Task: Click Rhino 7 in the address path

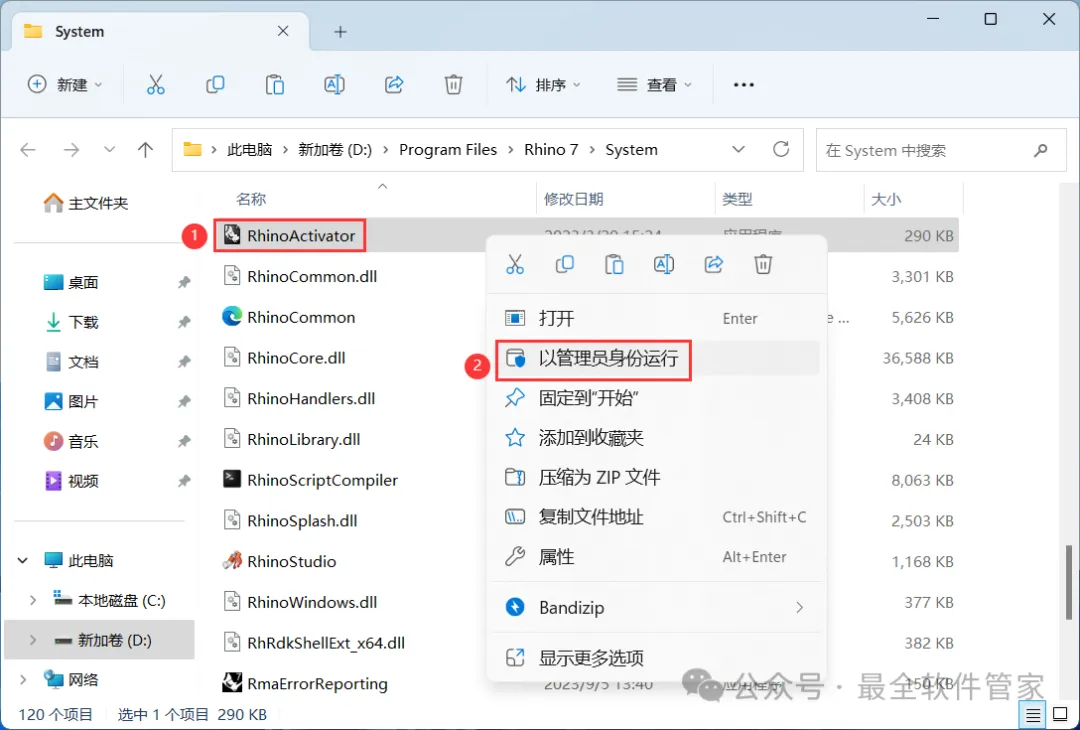Action: [x=551, y=149]
